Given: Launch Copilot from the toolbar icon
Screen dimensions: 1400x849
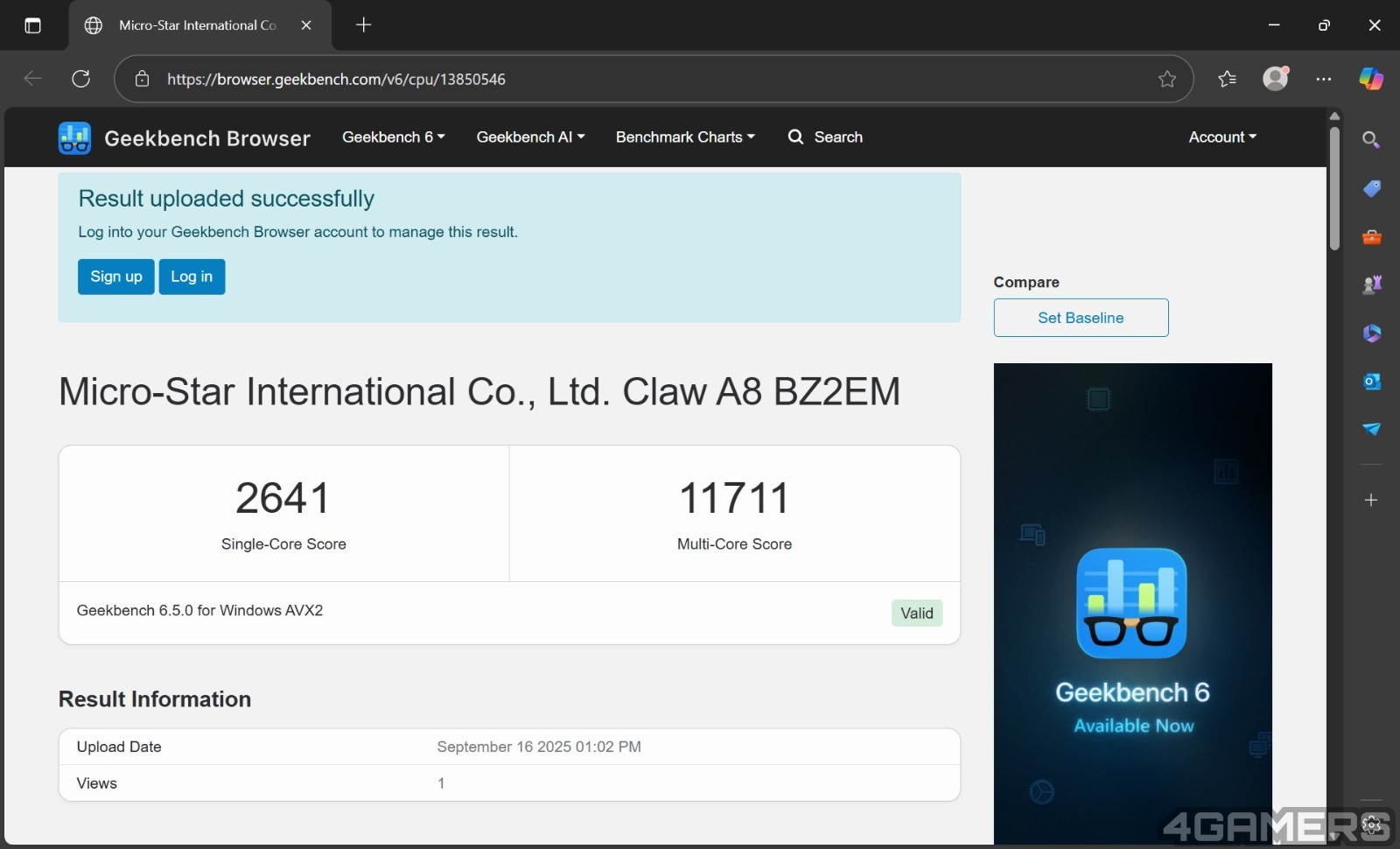Looking at the screenshot, I should point(1370,79).
